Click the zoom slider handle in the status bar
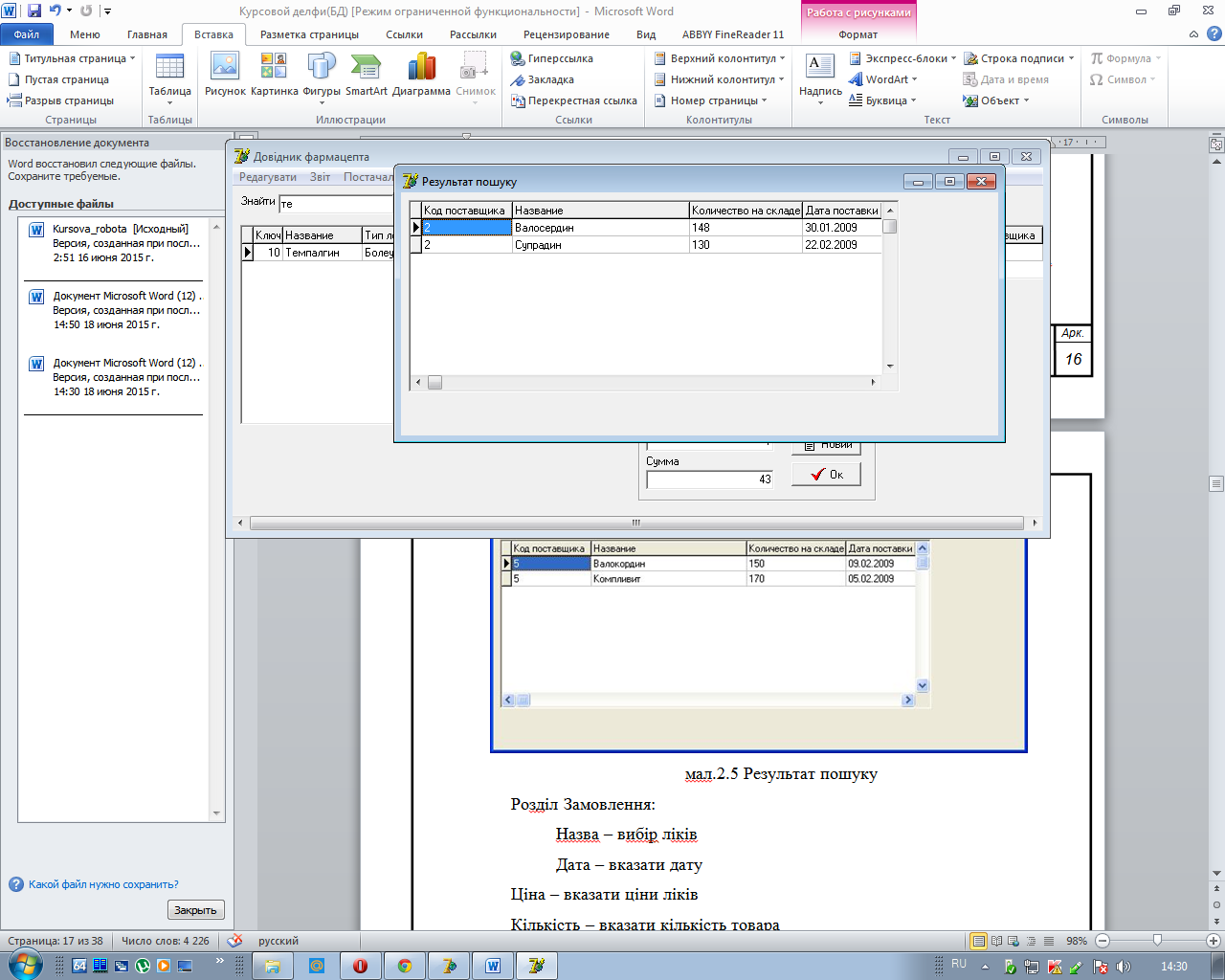Image resolution: width=1225 pixels, height=980 pixels. pos(1157,941)
